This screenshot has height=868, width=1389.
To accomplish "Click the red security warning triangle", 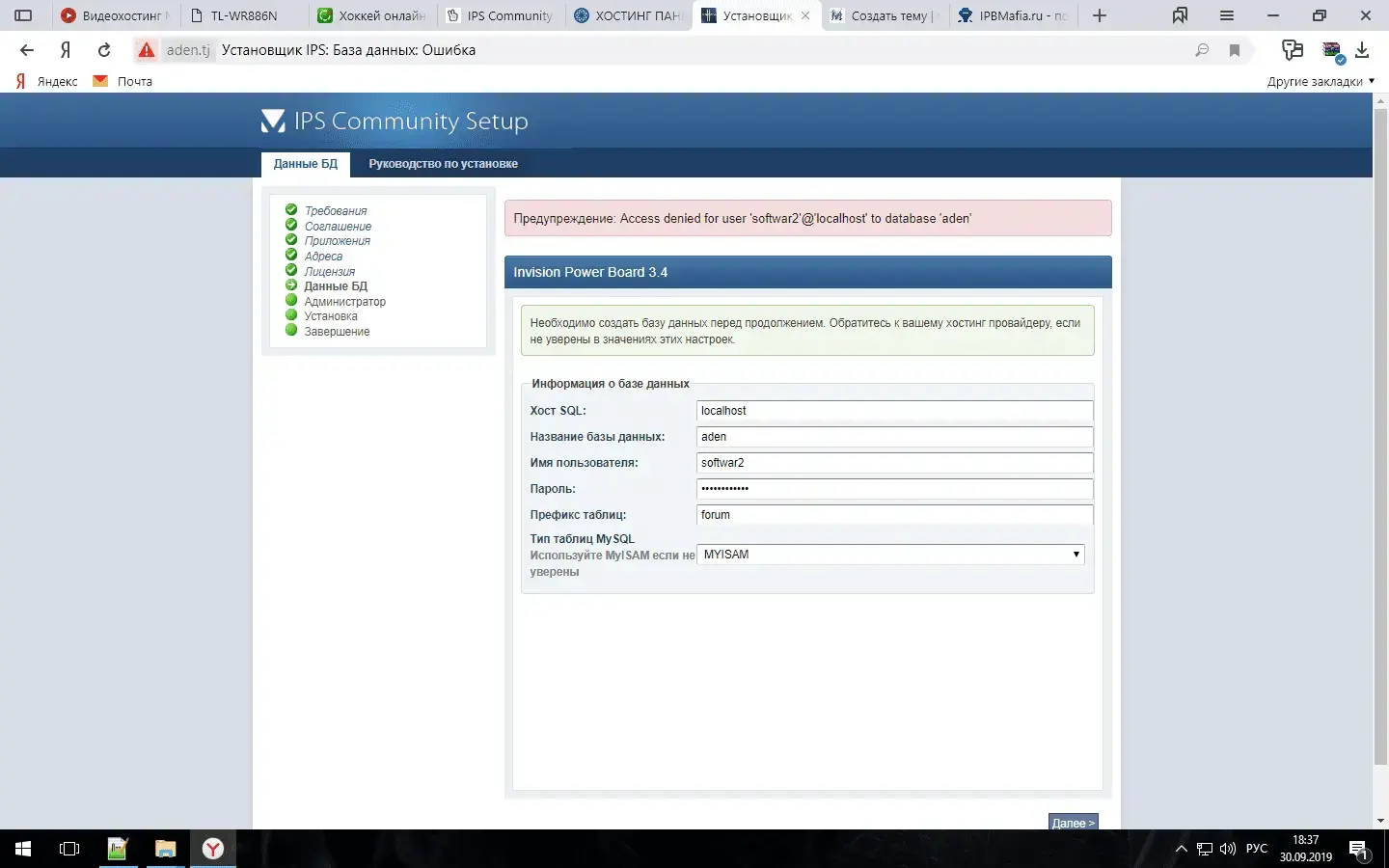I will [146, 50].
